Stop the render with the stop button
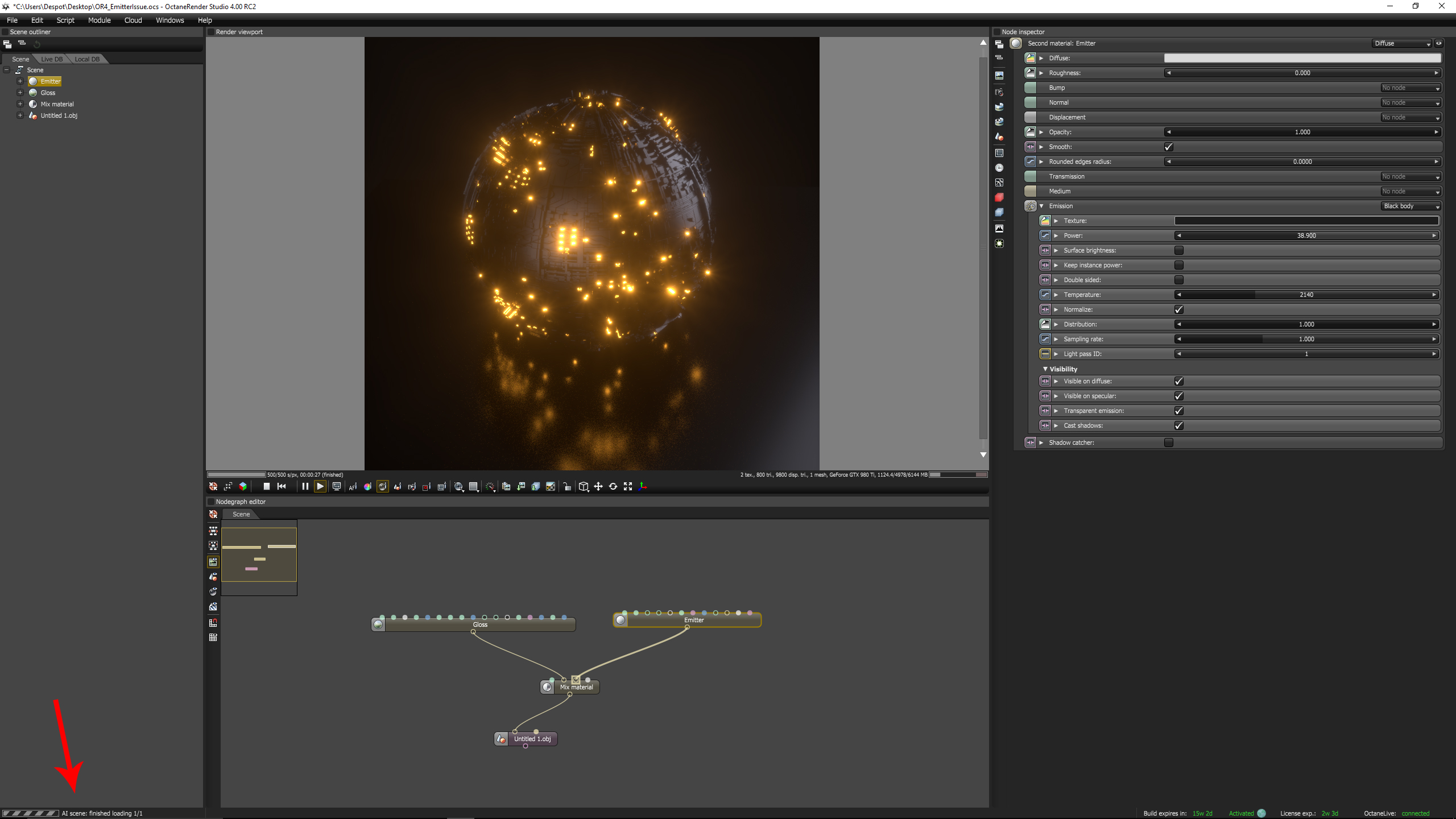The height and width of the screenshot is (819, 1456). [x=266, y=486]
